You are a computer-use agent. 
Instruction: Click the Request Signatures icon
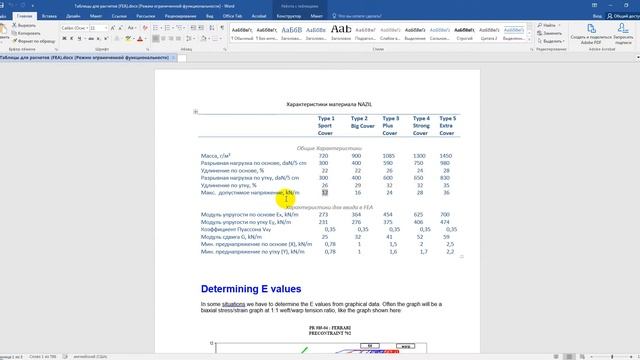623,33
